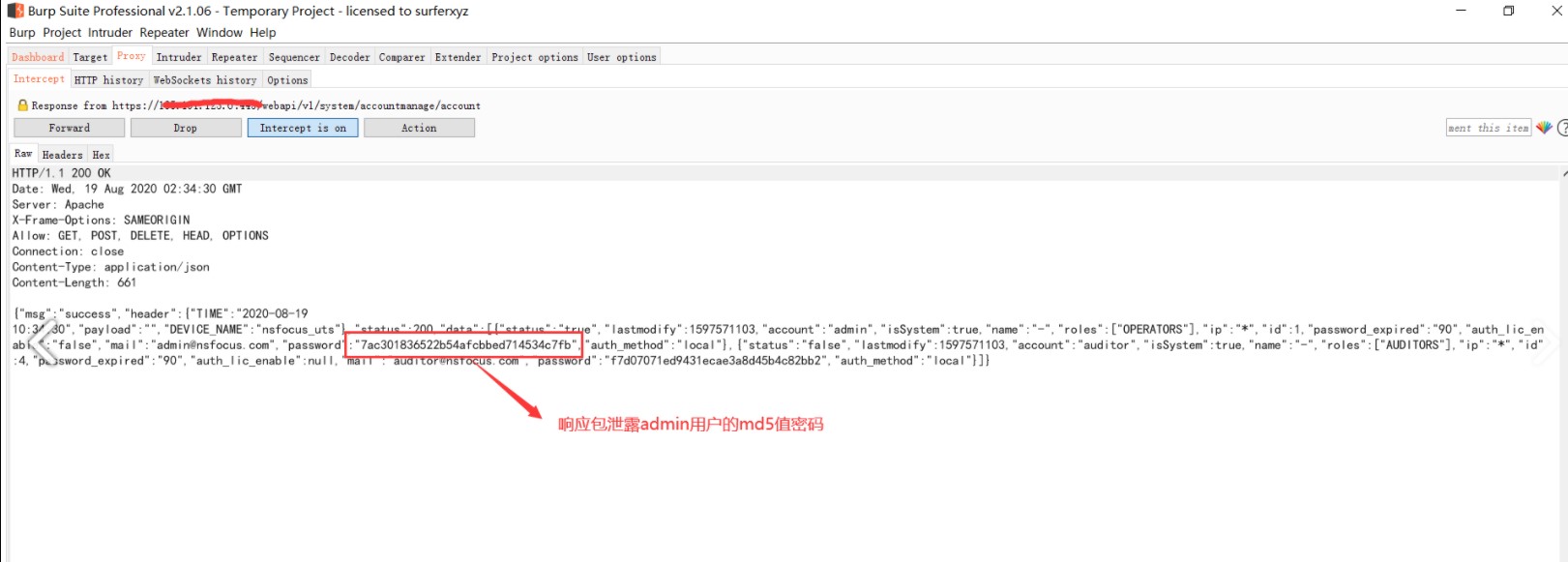The width and height of the screenshot is (1568, 562).
Task: Click the HTTPS padlock icon by Response
Action: [22, 105]
